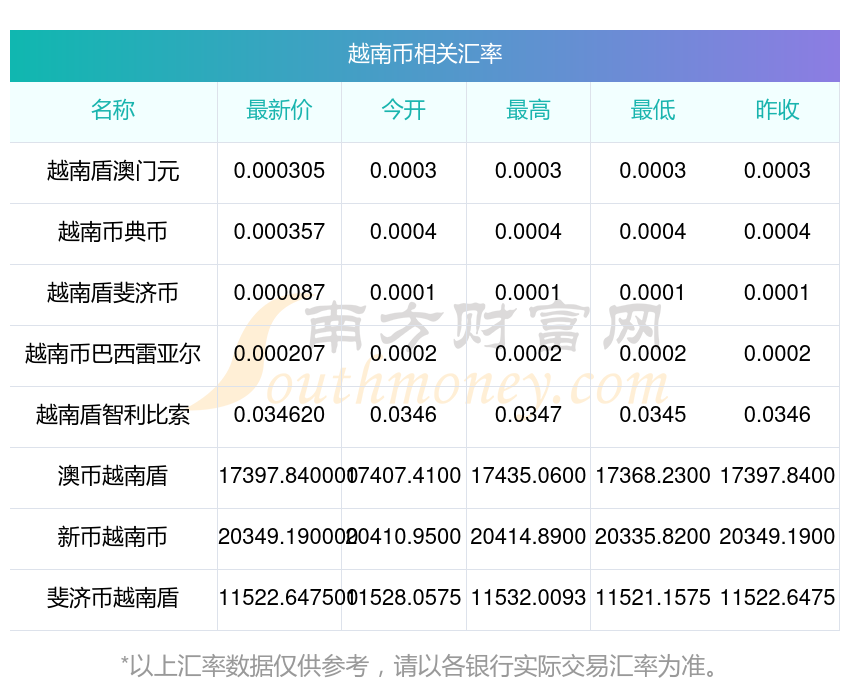Select the 名称 column header
850x697 pixels.
[113, 111]
